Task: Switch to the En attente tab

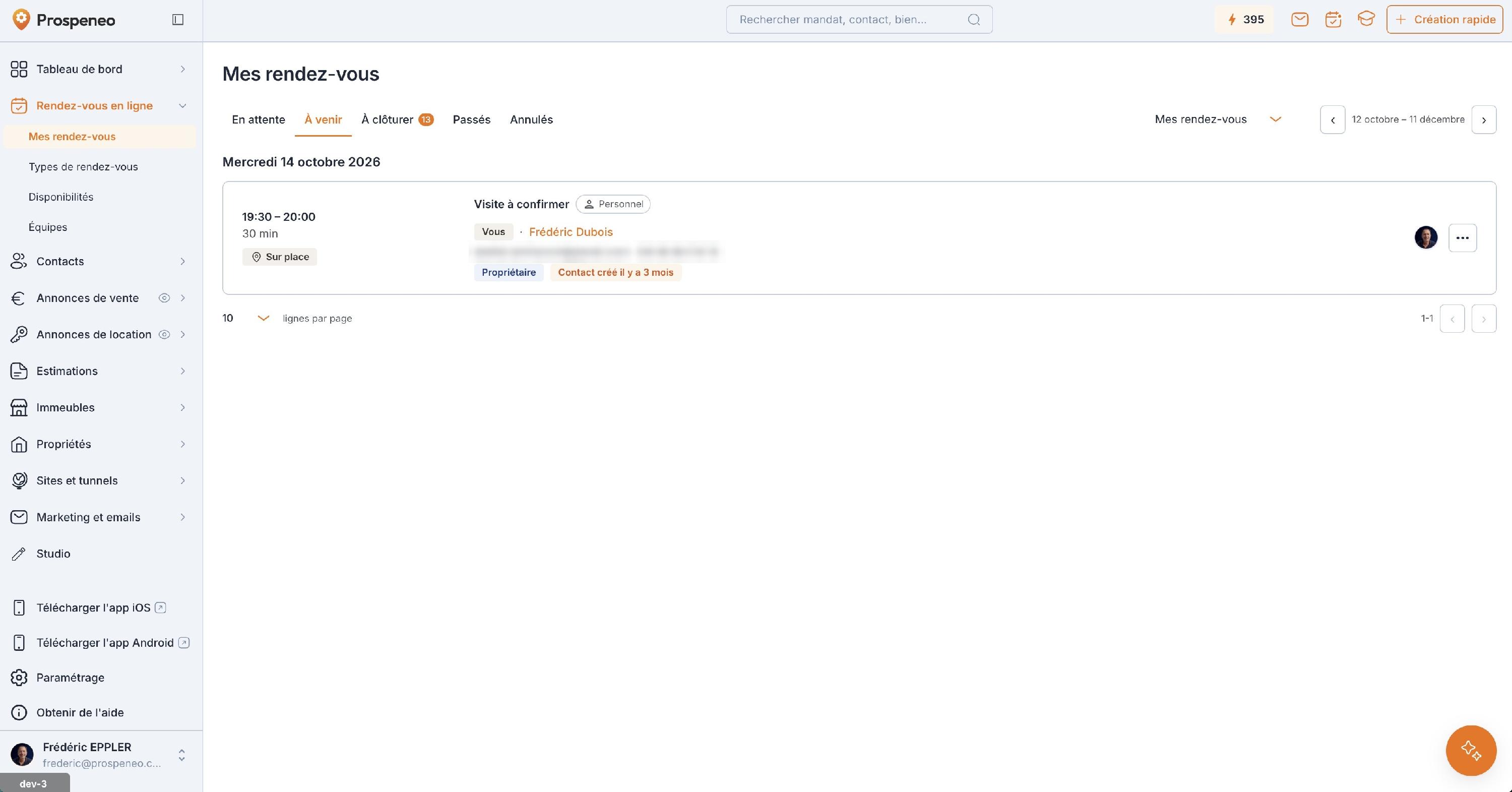Action: [258, 120]
